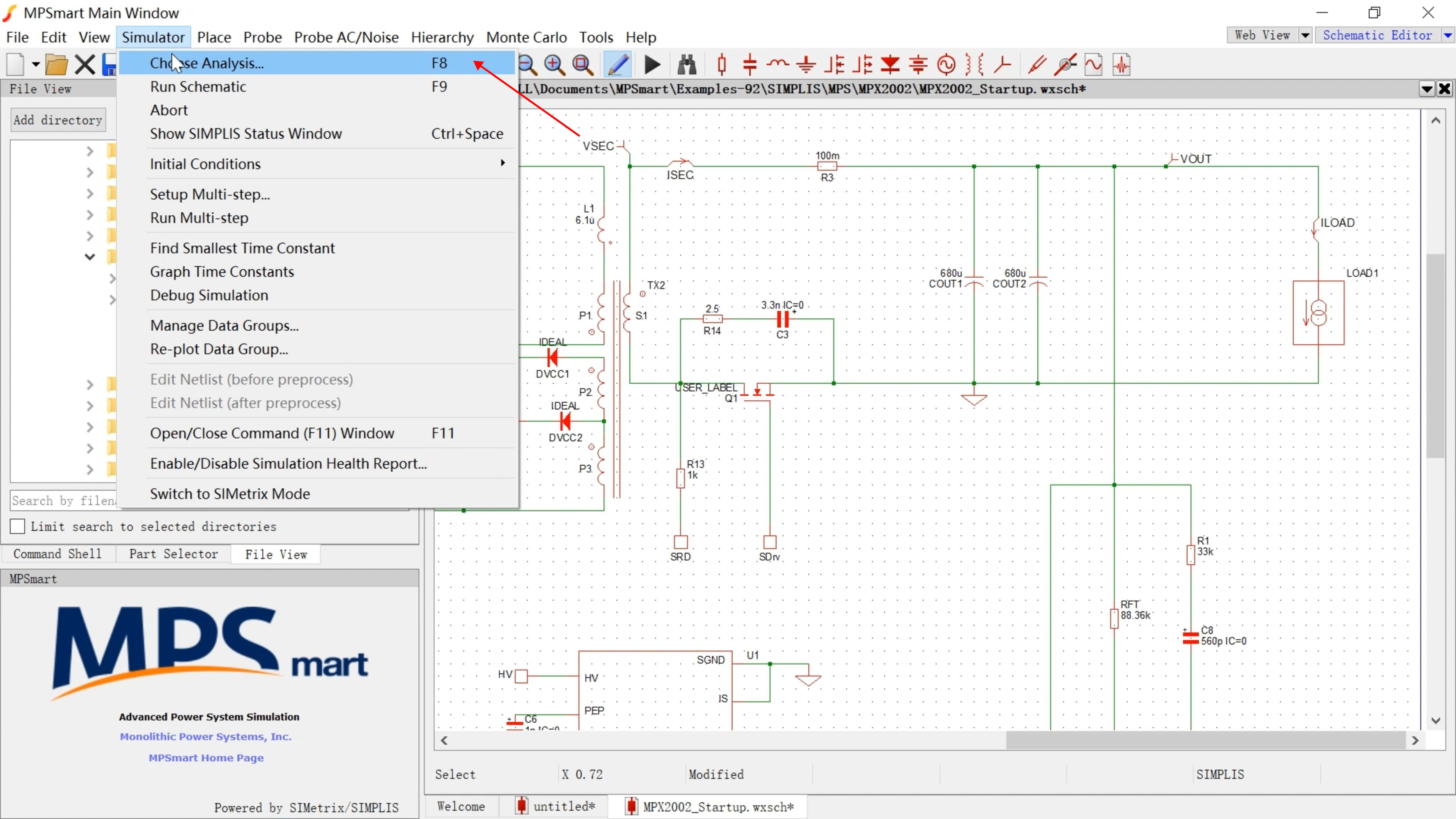Screen dimensions: 1456x819
Task: Check Limit search to selected directories
Action: 17,526
